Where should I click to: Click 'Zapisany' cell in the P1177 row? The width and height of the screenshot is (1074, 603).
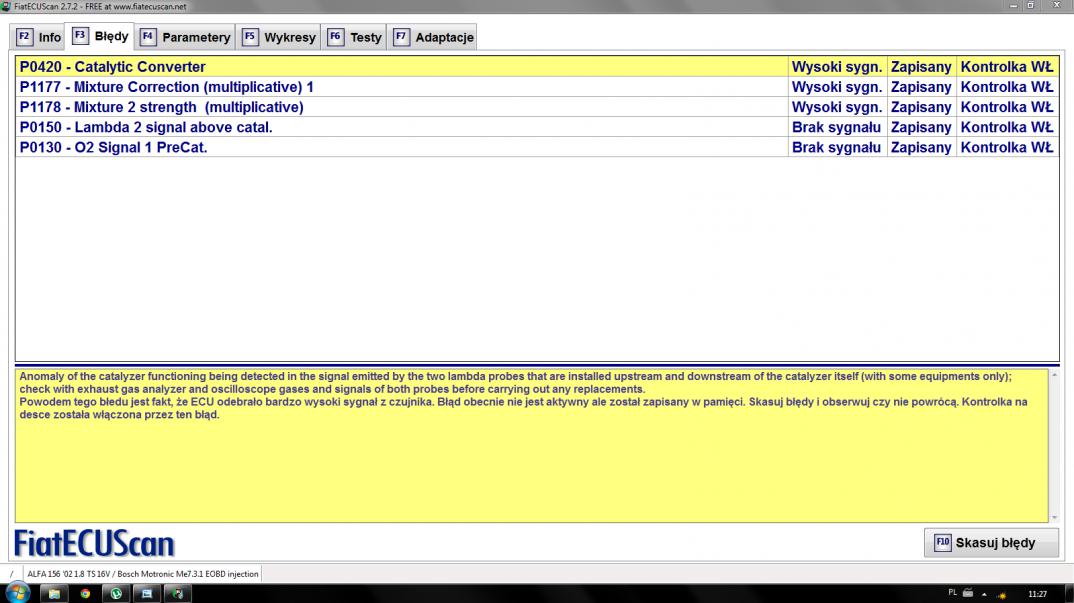tap(921, 87)
